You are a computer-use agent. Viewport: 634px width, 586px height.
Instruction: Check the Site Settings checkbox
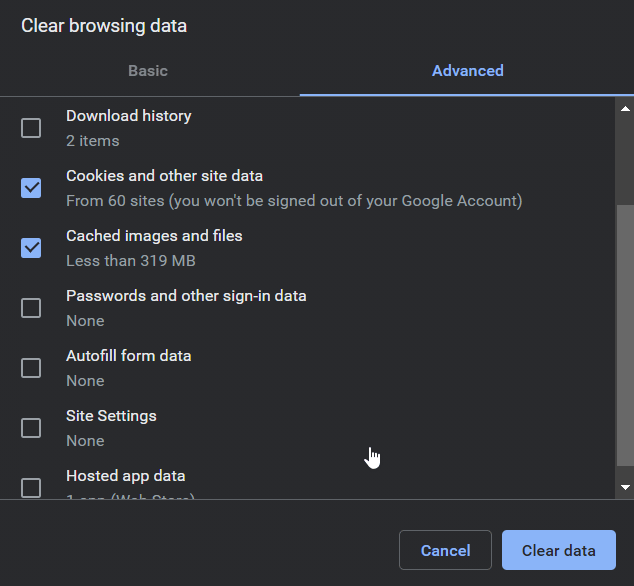(31, 428)
